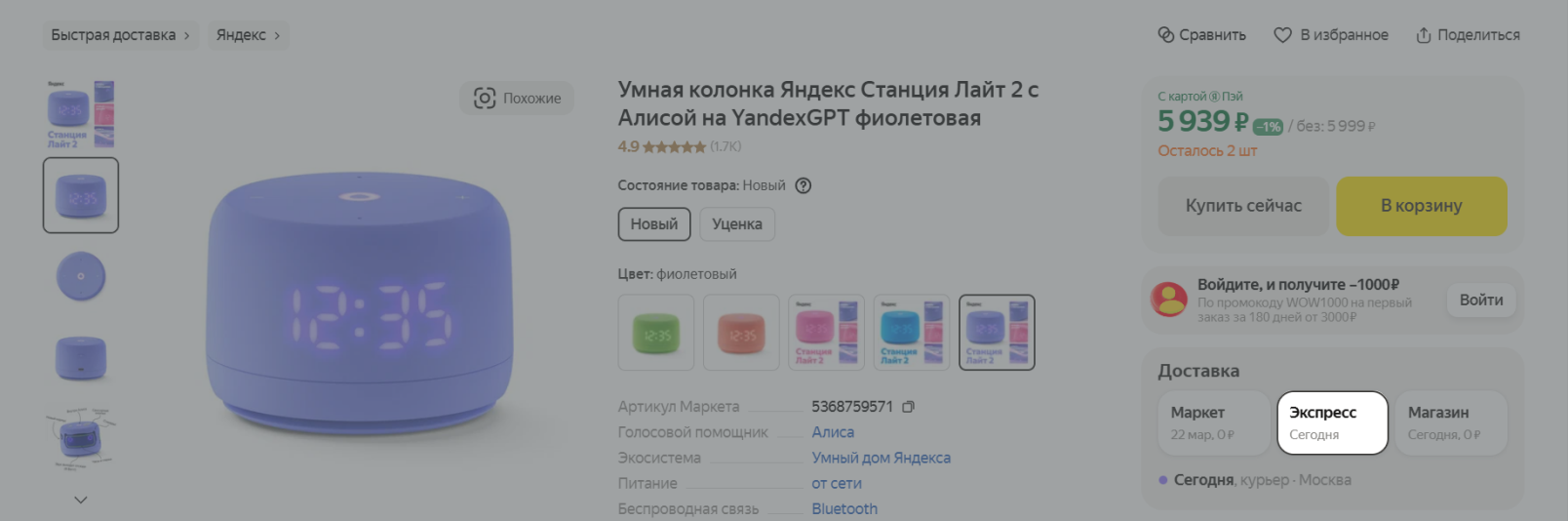
Task: Open the Состояние товара help question icon
Action: click(804, 185)
